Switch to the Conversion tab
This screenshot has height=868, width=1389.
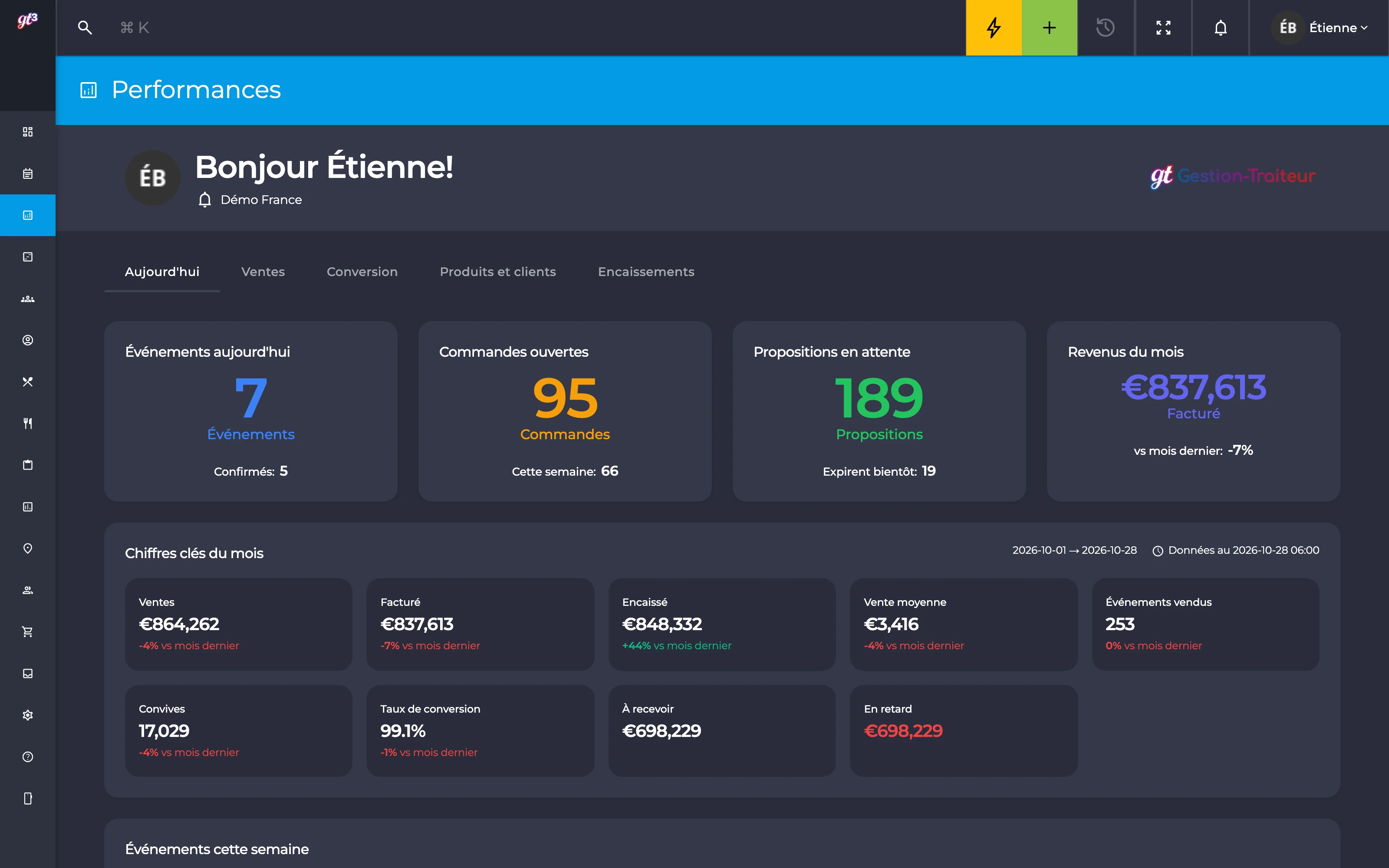(362, 272)
